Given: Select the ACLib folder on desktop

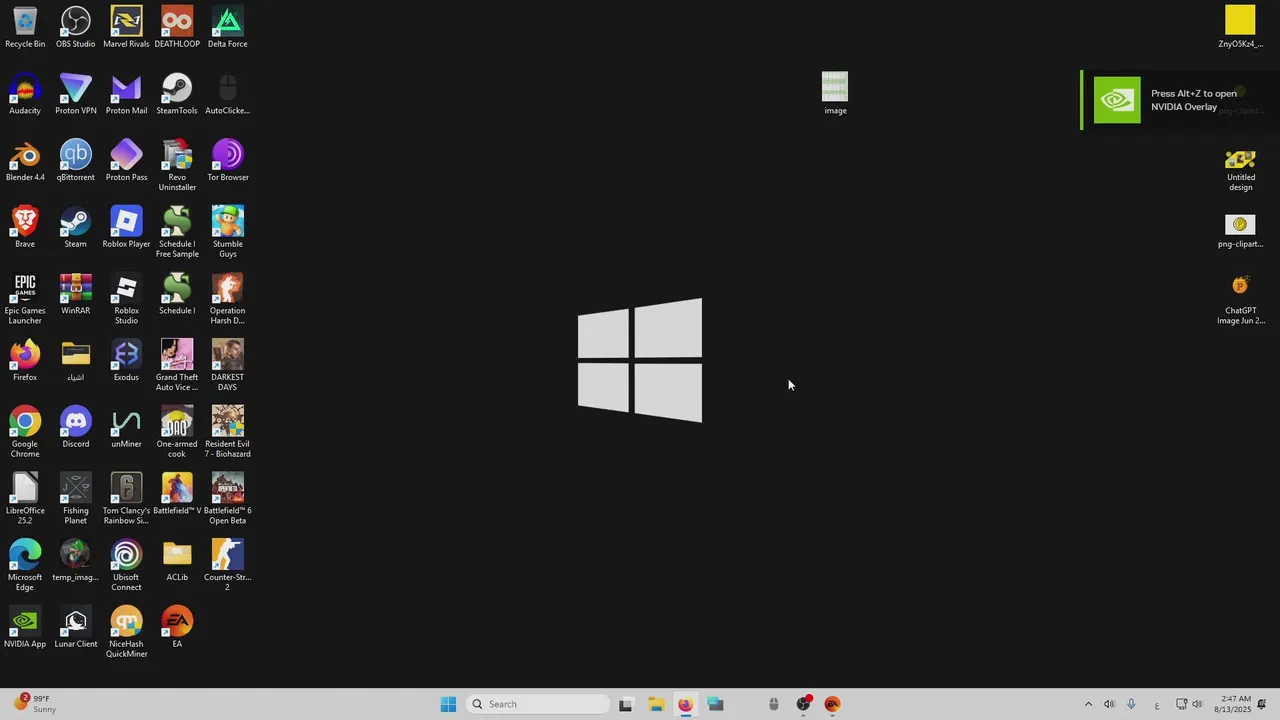Looking at the screenshot, I should [x=177, y=561].
